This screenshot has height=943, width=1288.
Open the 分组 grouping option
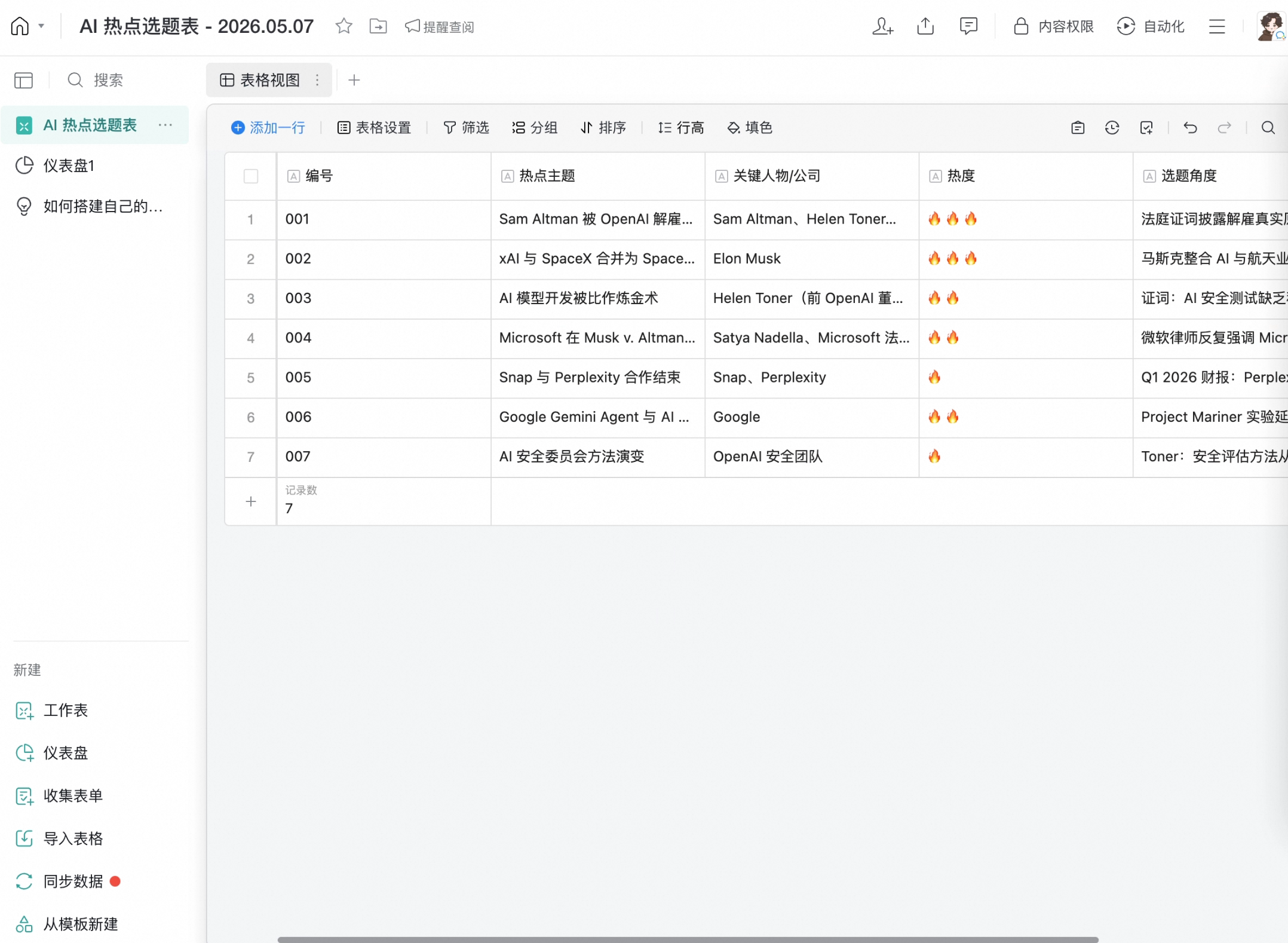pos(535,127)
